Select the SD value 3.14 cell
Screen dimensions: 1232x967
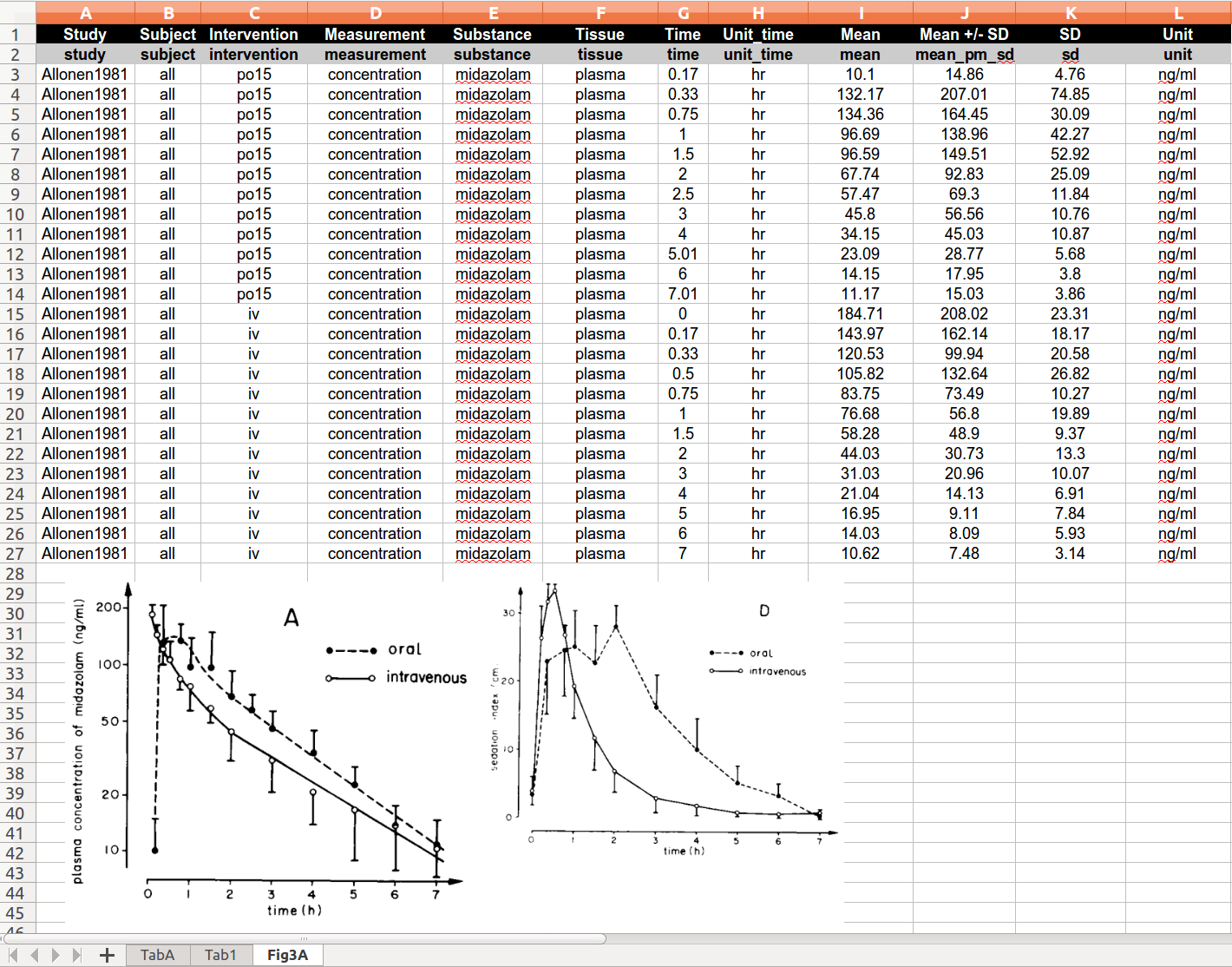tap(1071, 554)
